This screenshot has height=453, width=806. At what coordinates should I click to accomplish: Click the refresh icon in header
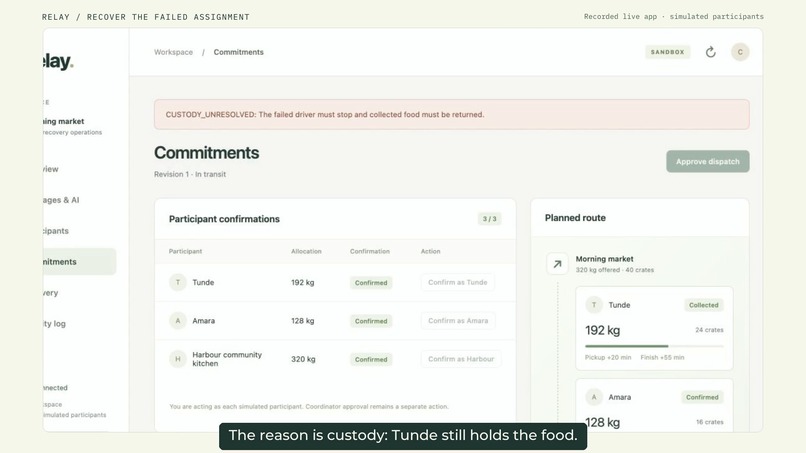(710, 52)
